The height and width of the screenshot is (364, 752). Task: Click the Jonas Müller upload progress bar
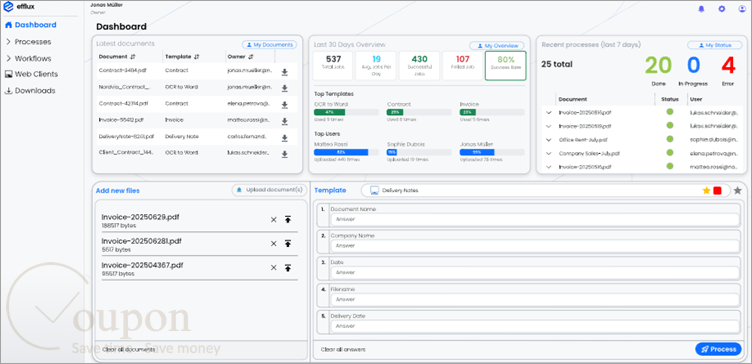tap(492, 152)
